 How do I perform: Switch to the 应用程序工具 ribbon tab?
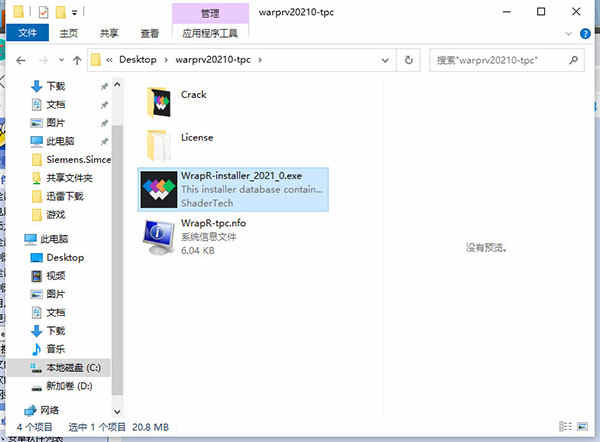[x=210, y=33]
